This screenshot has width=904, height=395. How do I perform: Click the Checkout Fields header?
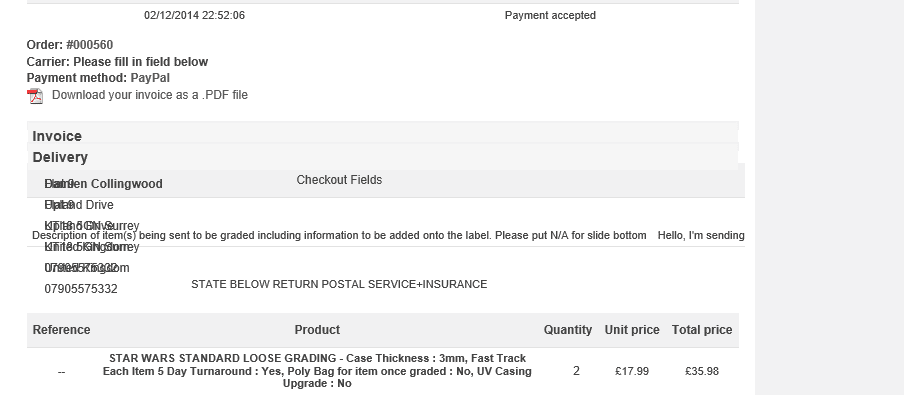pos(339,180)
